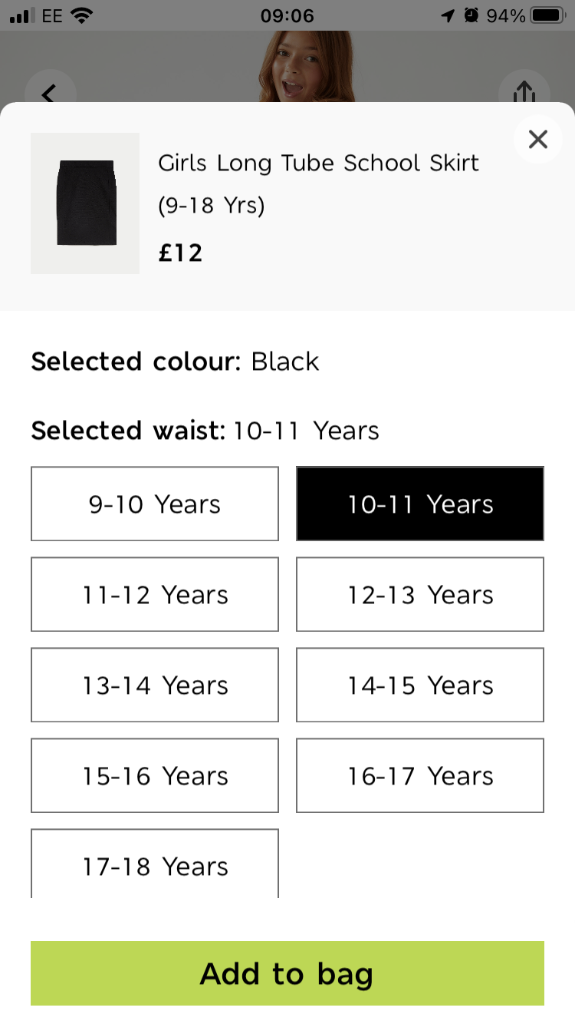Select 16-17 Years size option

pyautogui.click(x=420, y=776)
